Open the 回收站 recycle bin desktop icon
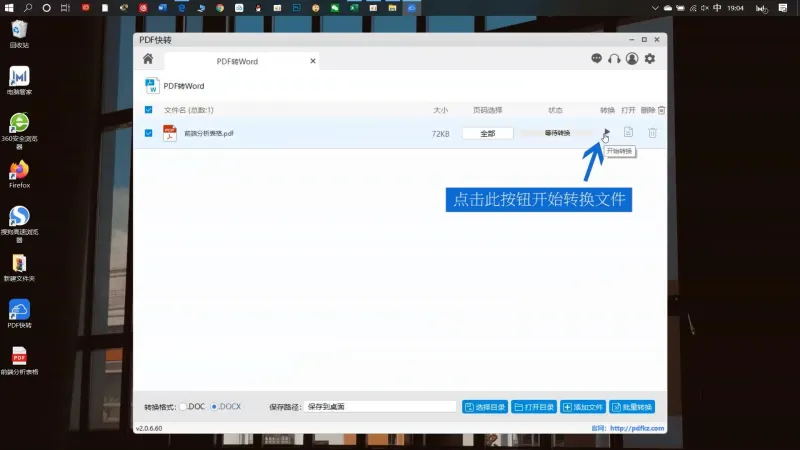 coord(19,34)
